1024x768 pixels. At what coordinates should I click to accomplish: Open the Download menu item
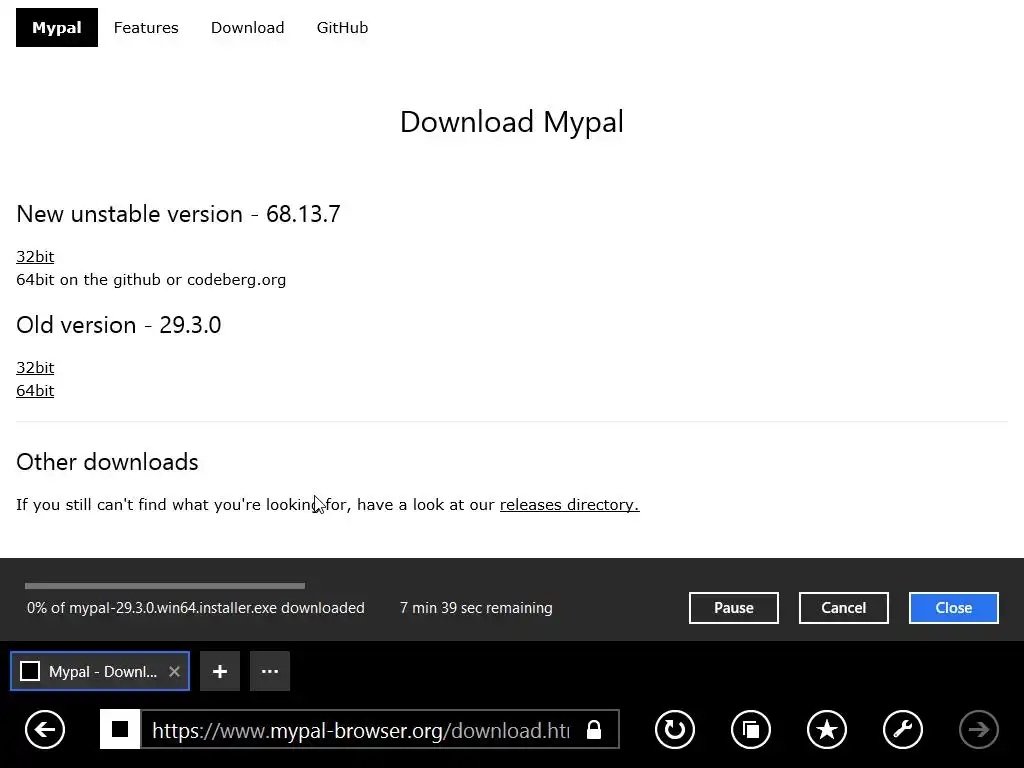(248, 27)
